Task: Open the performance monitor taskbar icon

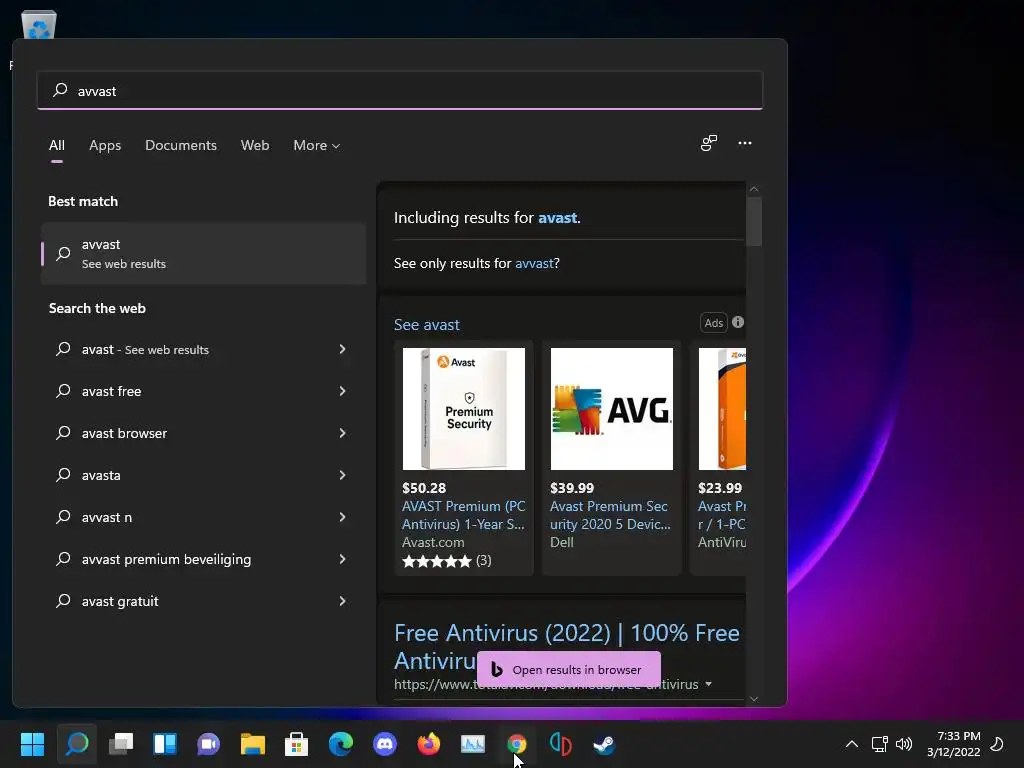Action: tap(473, 744)
